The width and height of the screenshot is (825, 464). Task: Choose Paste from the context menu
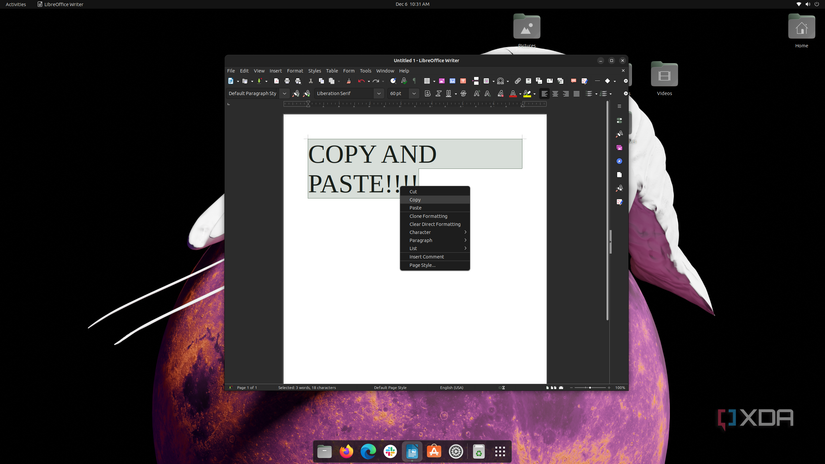[415, 208]
